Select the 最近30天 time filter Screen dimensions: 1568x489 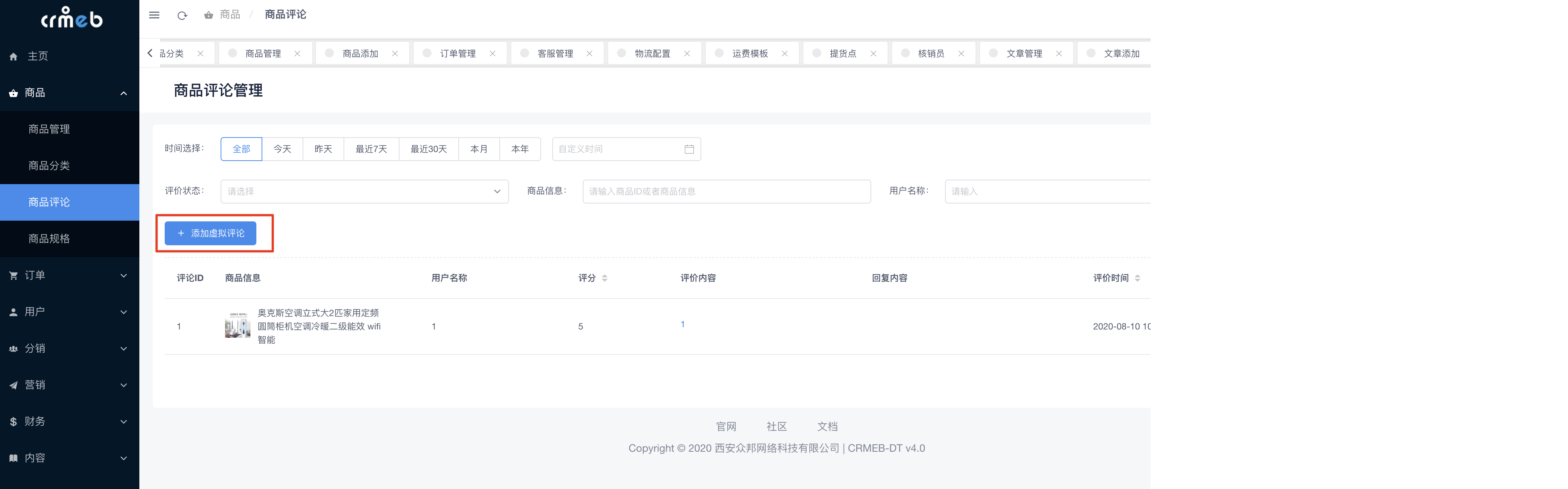[x=429, y=149]
